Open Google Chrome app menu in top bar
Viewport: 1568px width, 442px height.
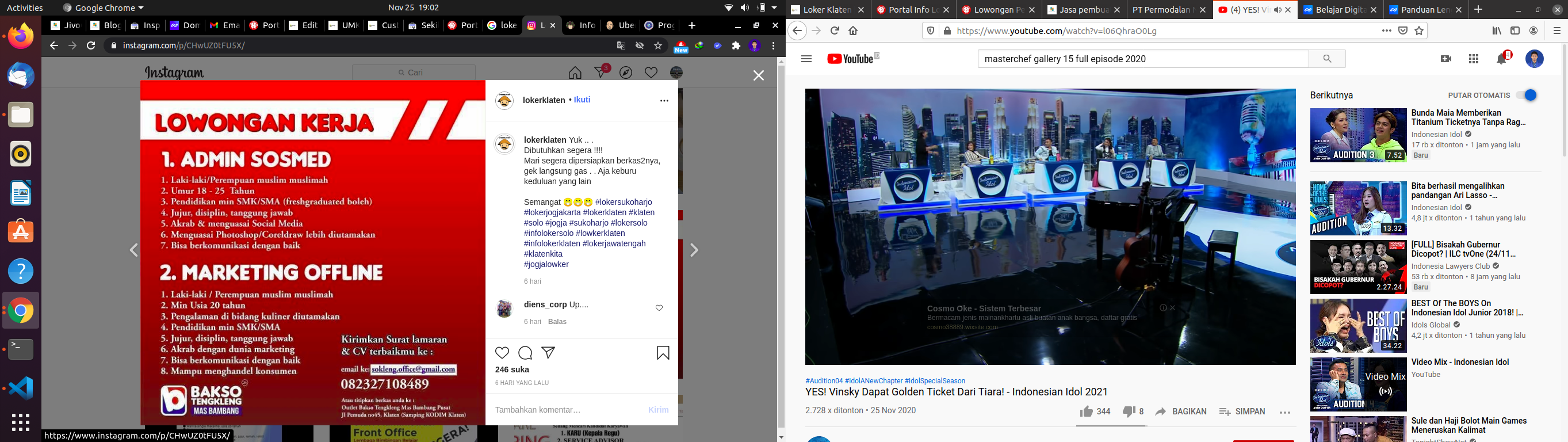pyautogui.click(x=104, y=8)
